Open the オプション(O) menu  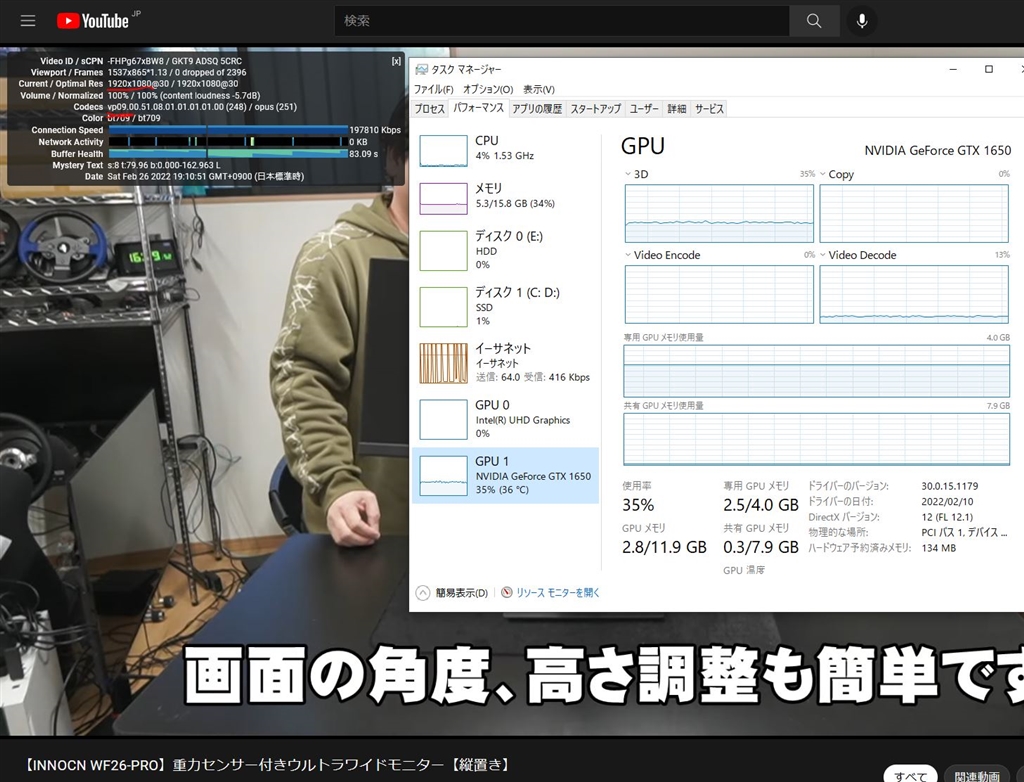click(x=488, y=90)
